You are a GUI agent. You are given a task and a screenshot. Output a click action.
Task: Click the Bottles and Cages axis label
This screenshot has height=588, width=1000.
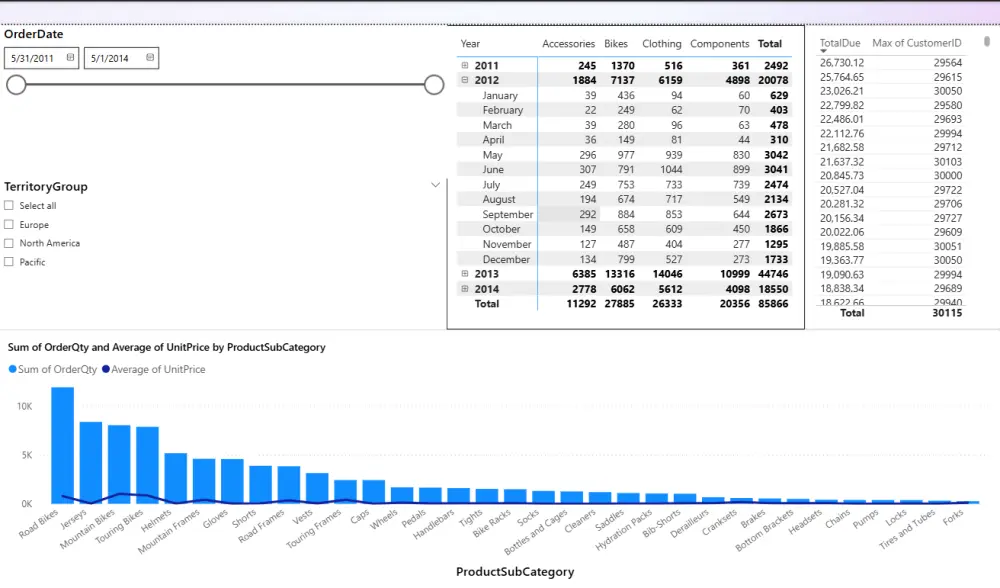point(535,532)
